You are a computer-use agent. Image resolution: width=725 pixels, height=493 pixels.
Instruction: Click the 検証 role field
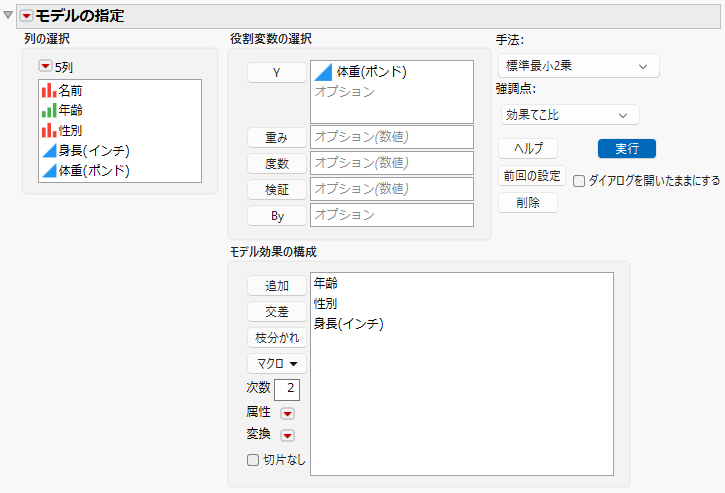pos(392,189)
